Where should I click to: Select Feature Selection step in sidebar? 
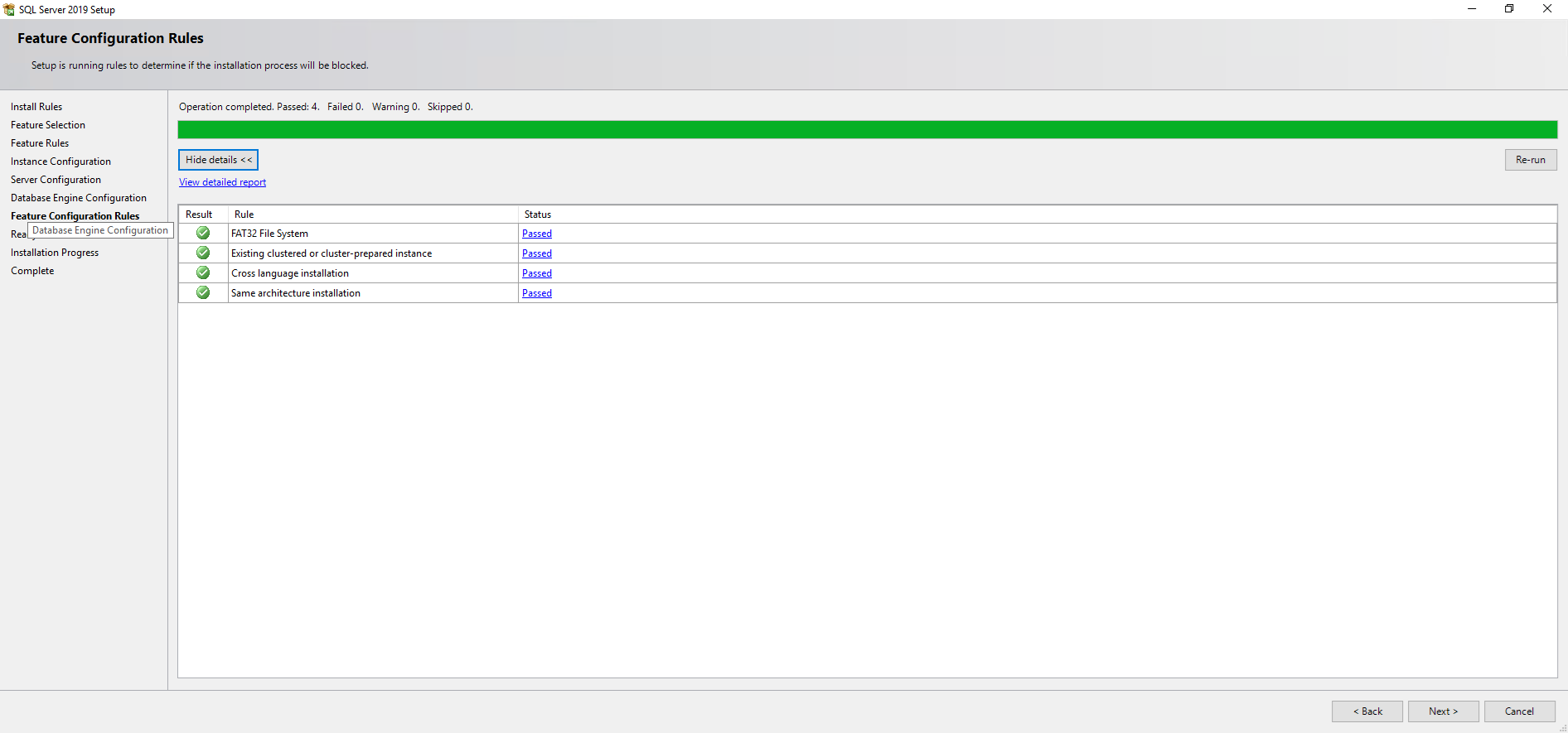[x=48, y=125]
